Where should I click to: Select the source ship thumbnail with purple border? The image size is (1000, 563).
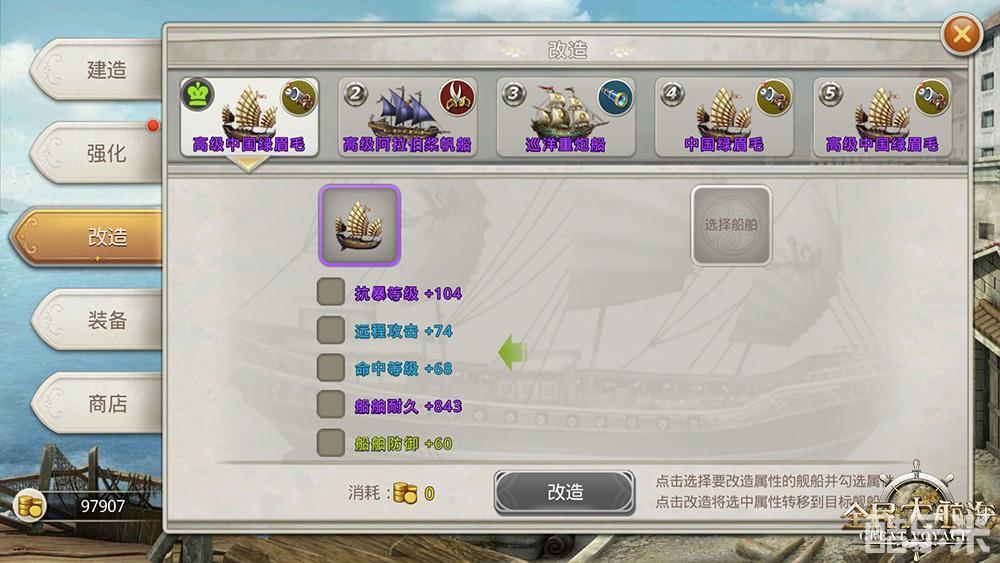coord(360,225)
